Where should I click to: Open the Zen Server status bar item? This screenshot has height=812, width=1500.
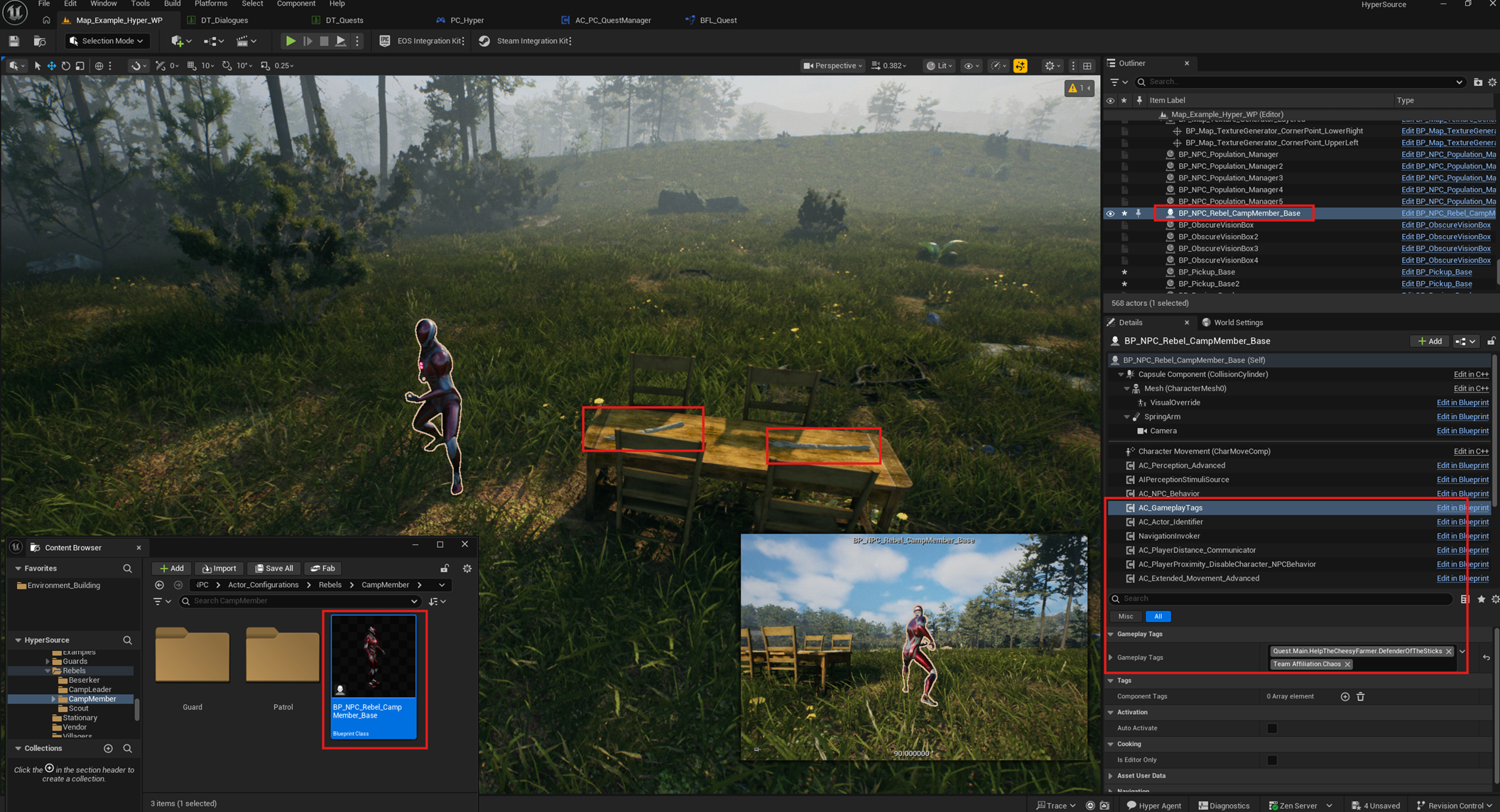[x=1300, y=805]
